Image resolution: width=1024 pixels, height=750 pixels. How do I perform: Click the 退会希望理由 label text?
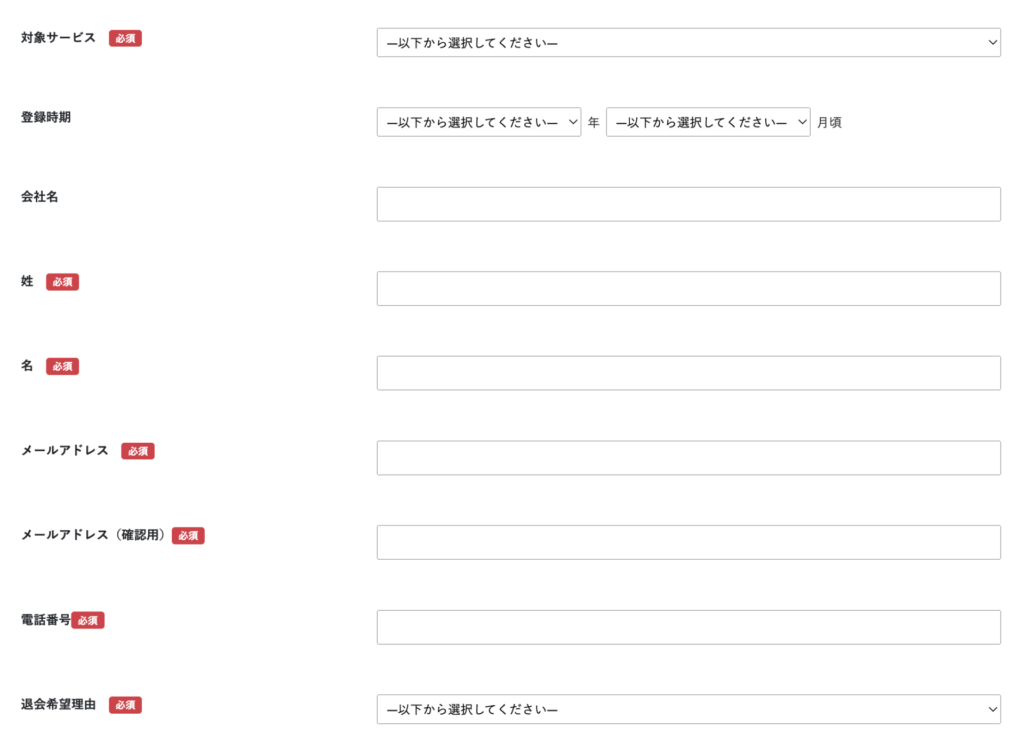58,705
